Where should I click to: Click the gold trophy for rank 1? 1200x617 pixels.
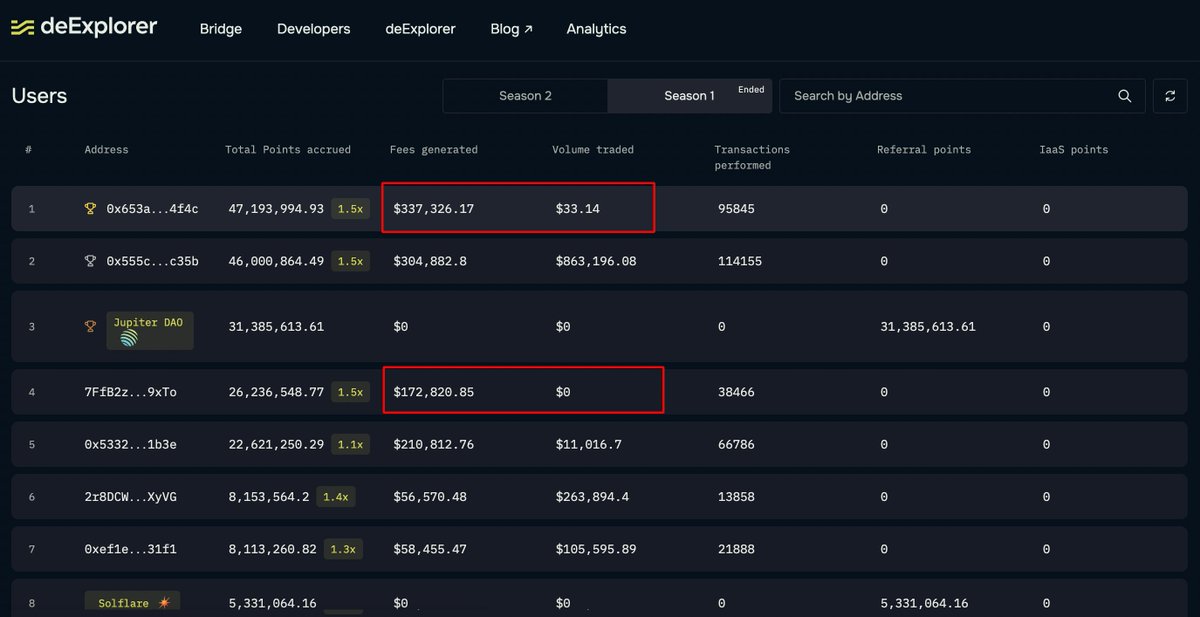pos(91,209)
